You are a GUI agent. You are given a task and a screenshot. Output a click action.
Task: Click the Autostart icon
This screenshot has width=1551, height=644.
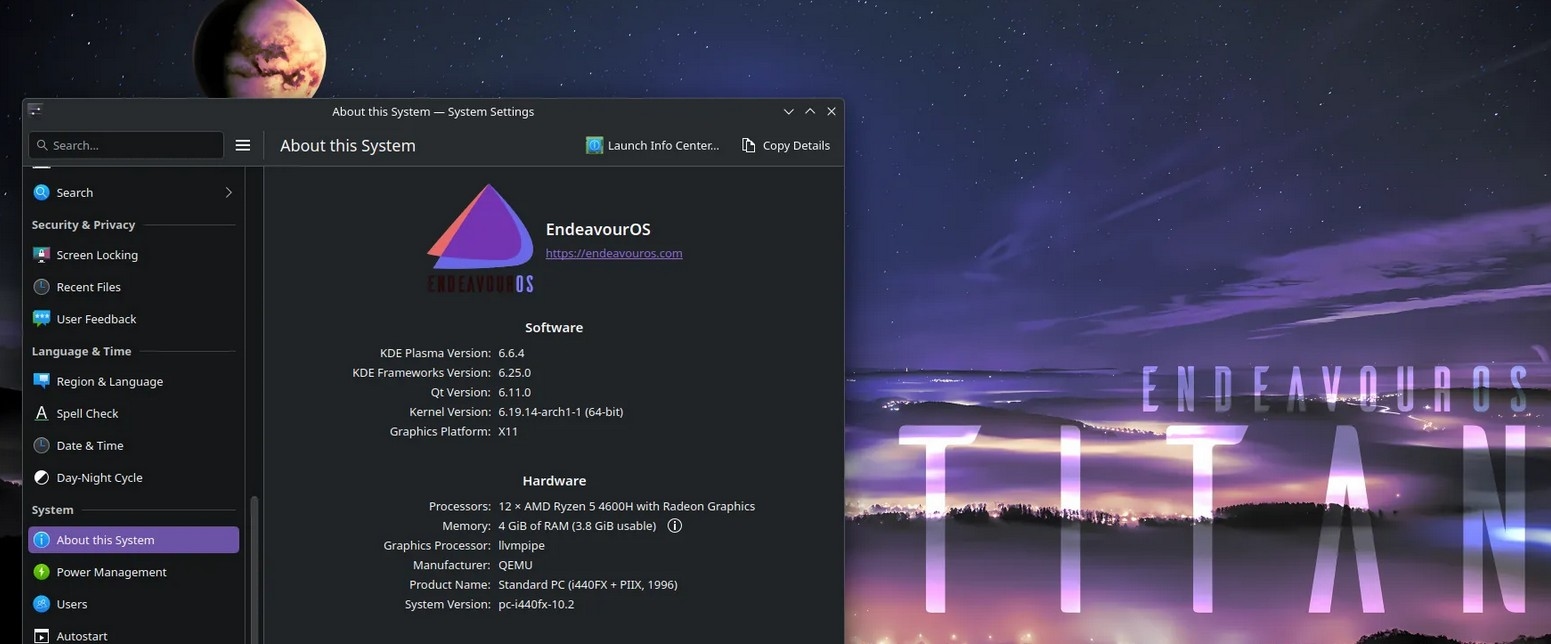[x=41, y=636]
